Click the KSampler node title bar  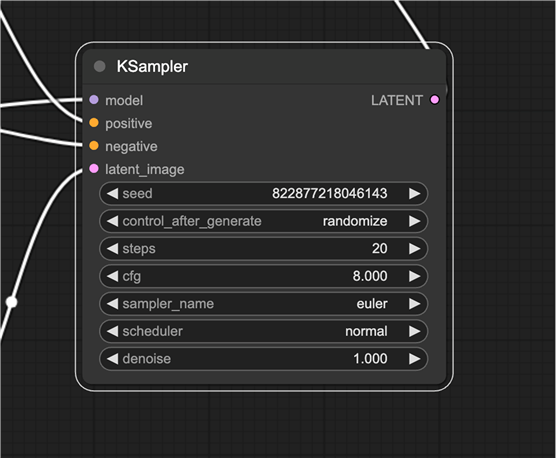click(264, 66)
